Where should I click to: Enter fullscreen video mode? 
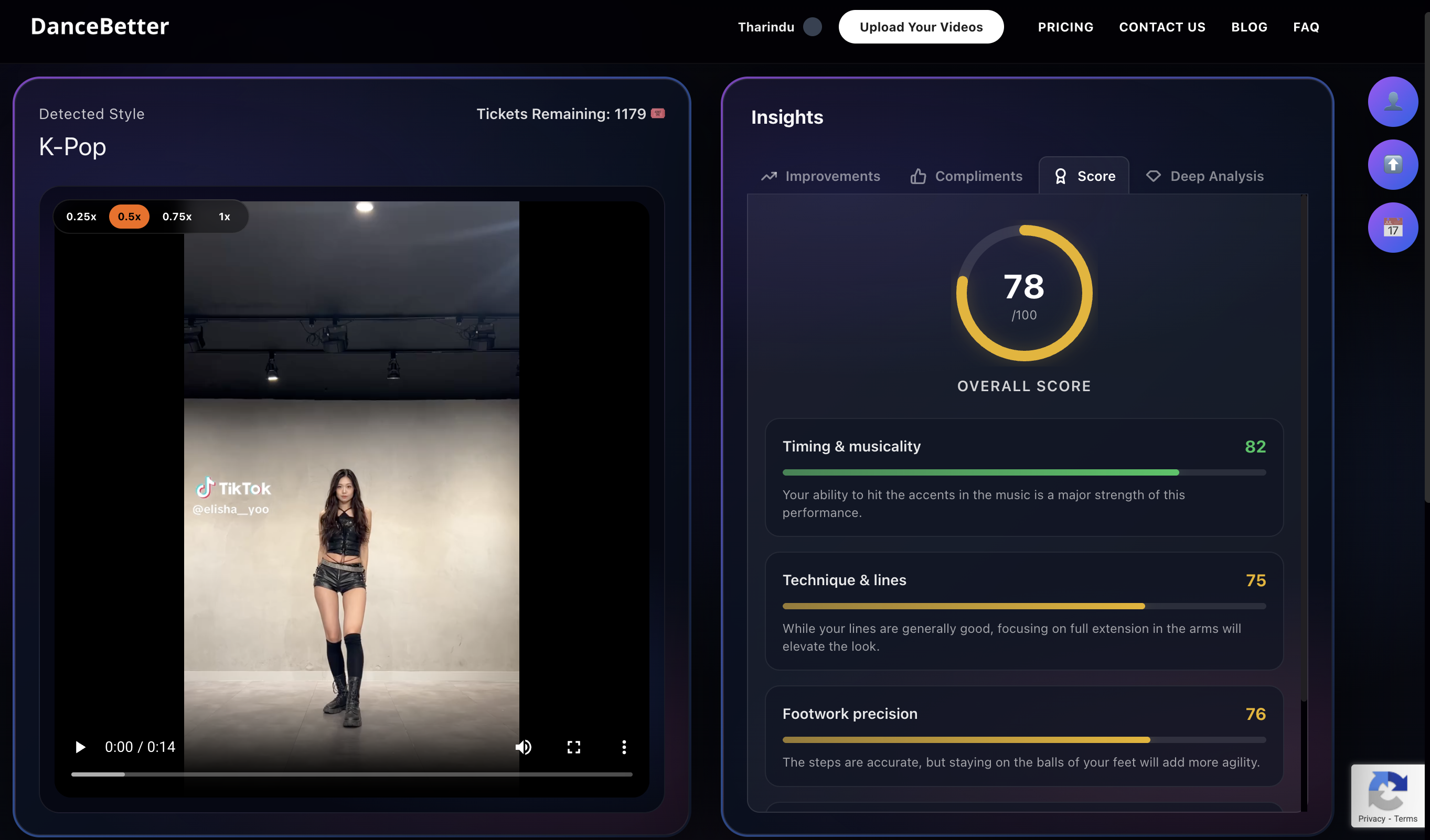click(x=574, y=747)
